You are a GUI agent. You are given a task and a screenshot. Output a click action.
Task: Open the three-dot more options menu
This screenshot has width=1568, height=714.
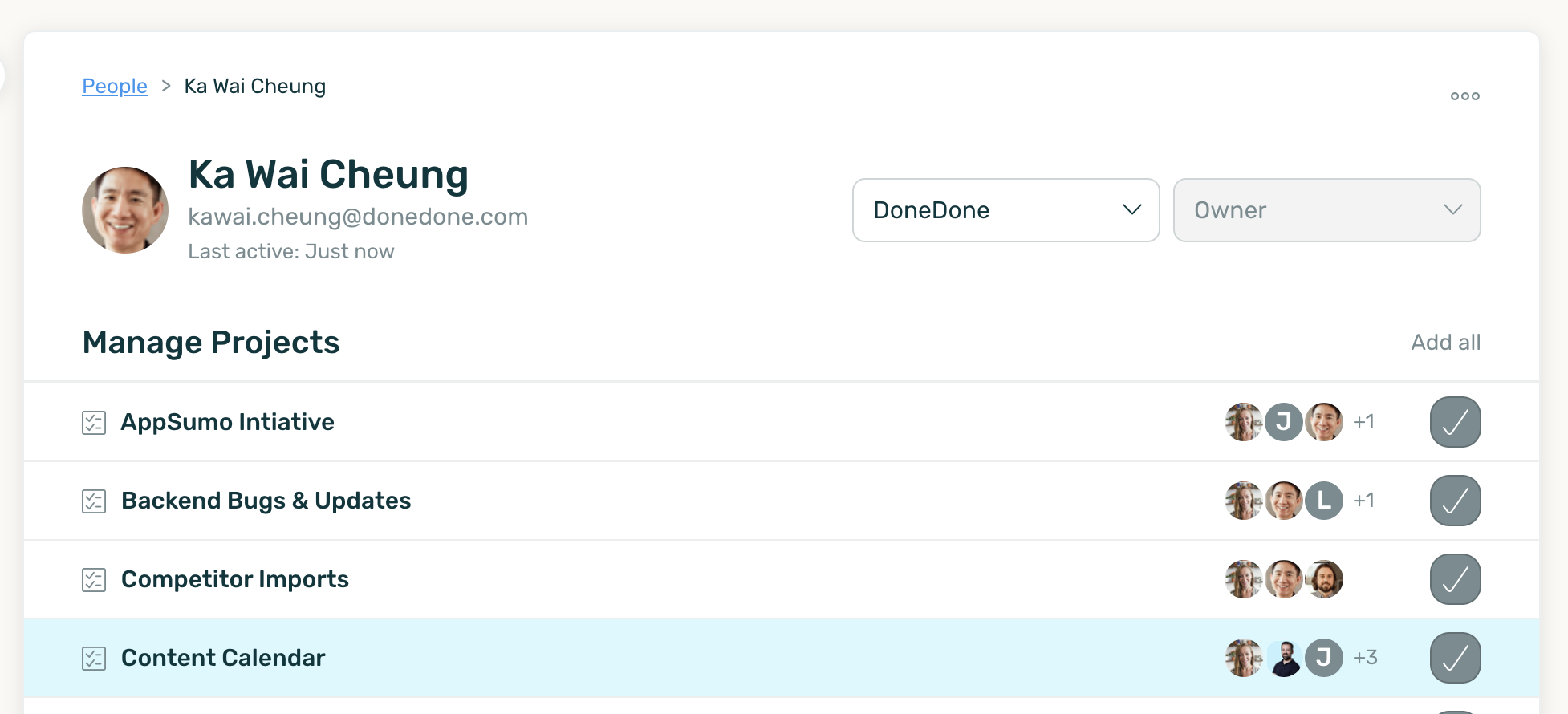(x=1464, y=96)
